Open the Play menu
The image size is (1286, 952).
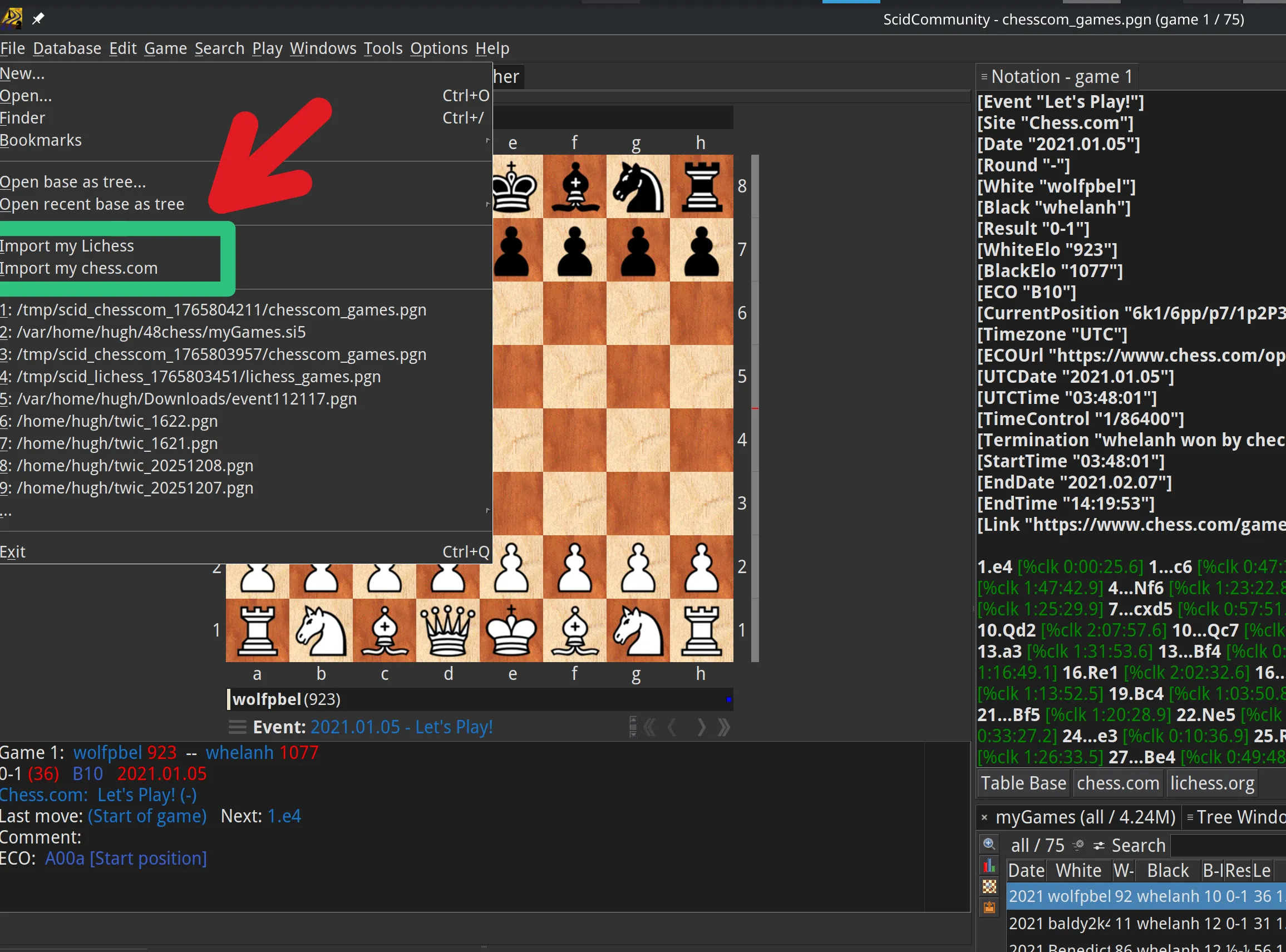tap(267, 48)
